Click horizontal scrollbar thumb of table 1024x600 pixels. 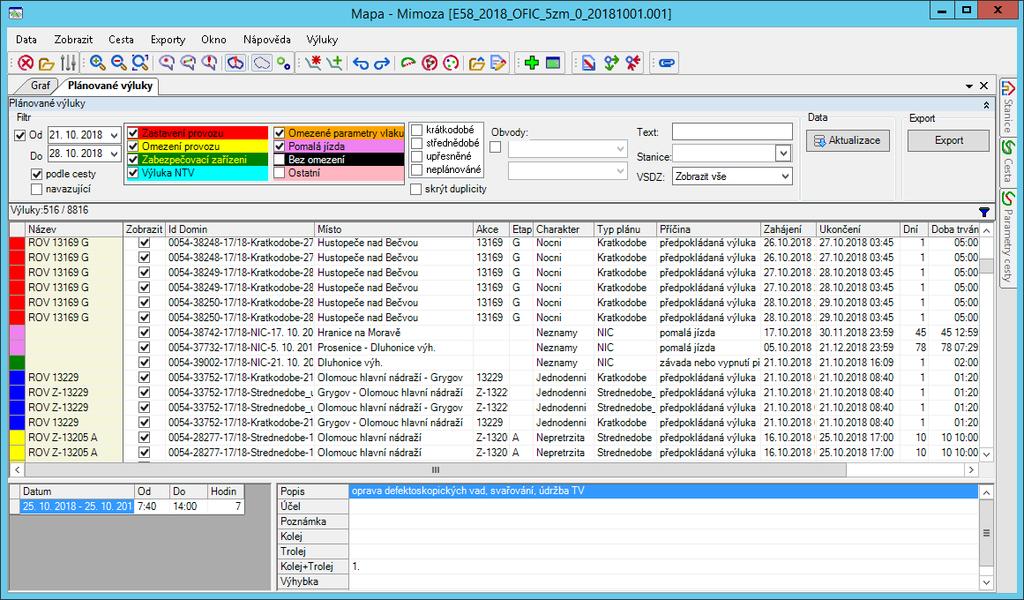[x=436, y=469]
